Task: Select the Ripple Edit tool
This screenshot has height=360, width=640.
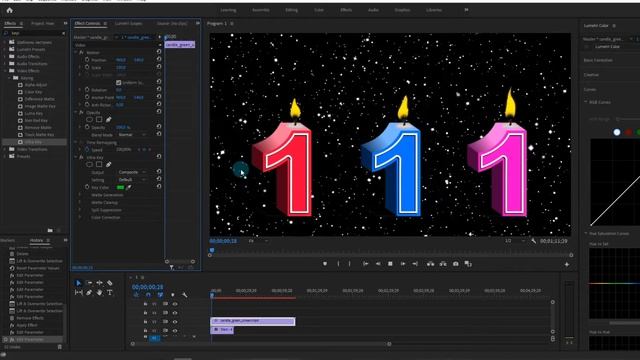Action: (x=99, y=283)
